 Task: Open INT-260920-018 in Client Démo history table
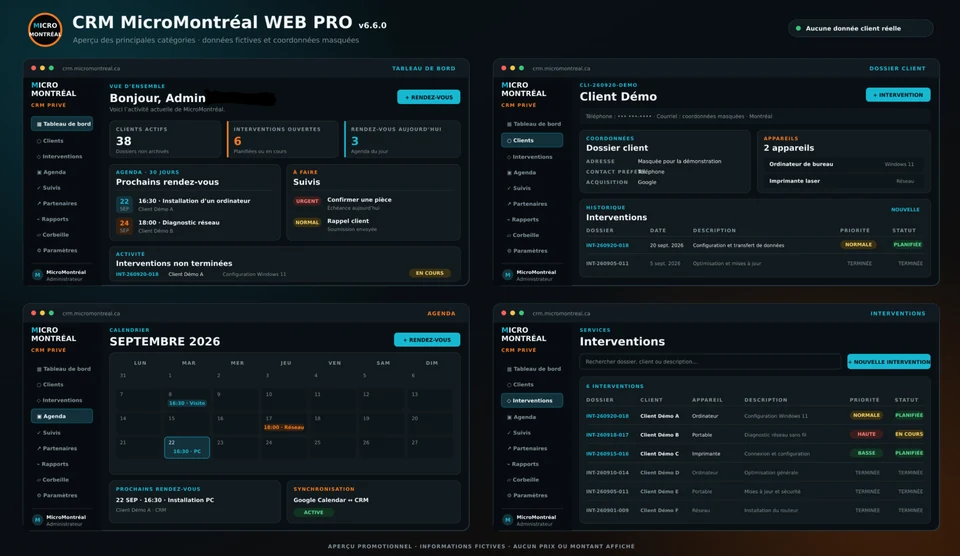(607, 246)
